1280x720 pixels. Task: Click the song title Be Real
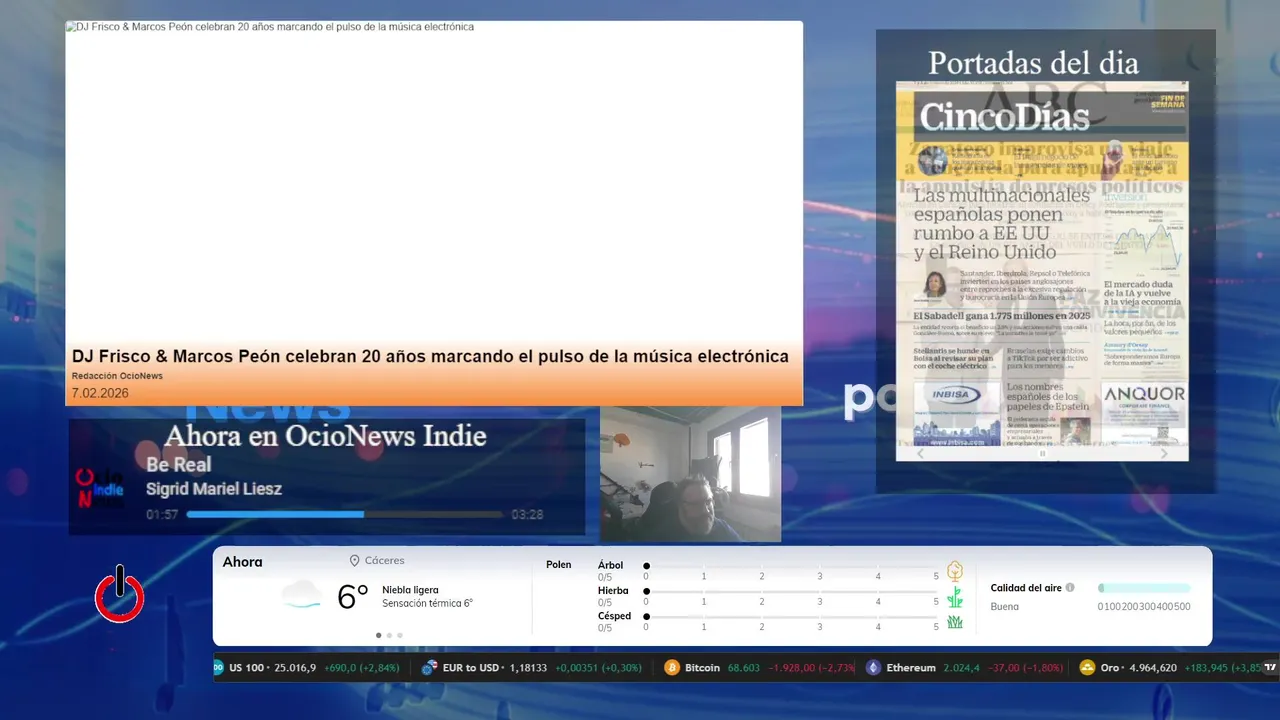pos(179,465)
